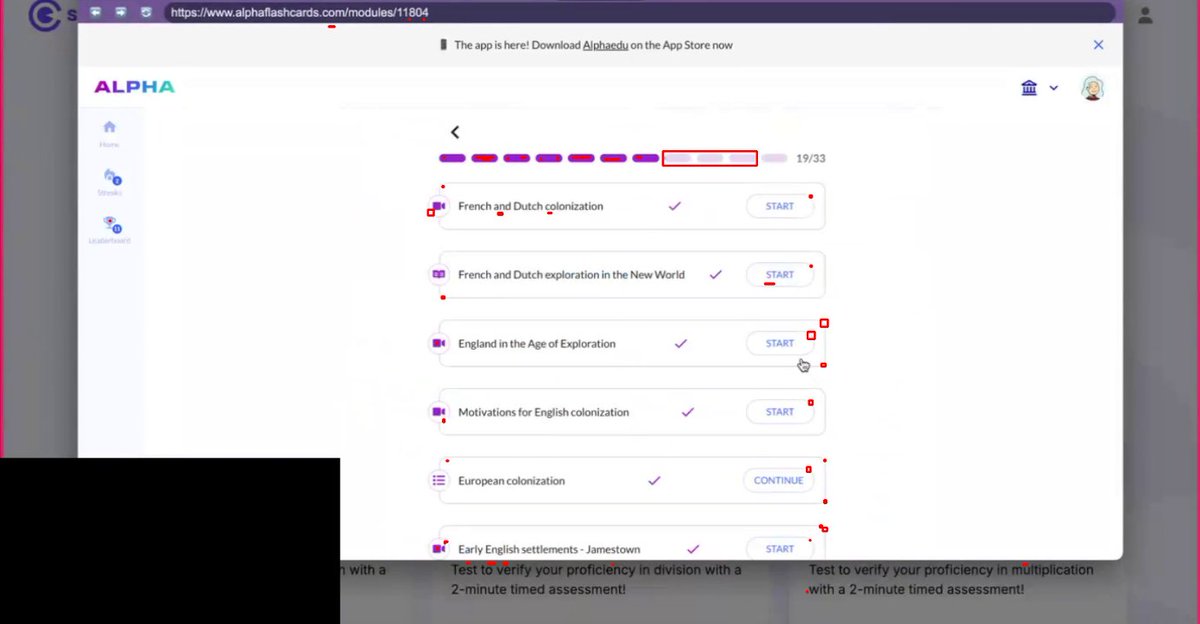This screenshot has width=1200, height=624.
Task: Follow the Alphaedu link in the banner
Action: [605, 45]
